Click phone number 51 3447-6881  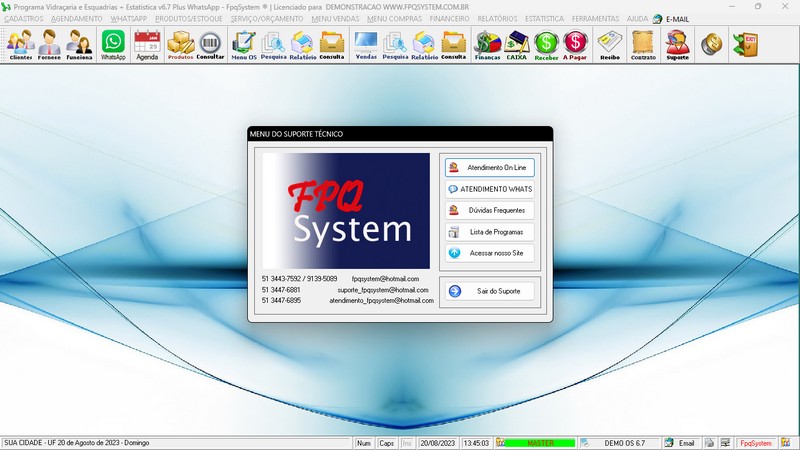click(281, 290)
